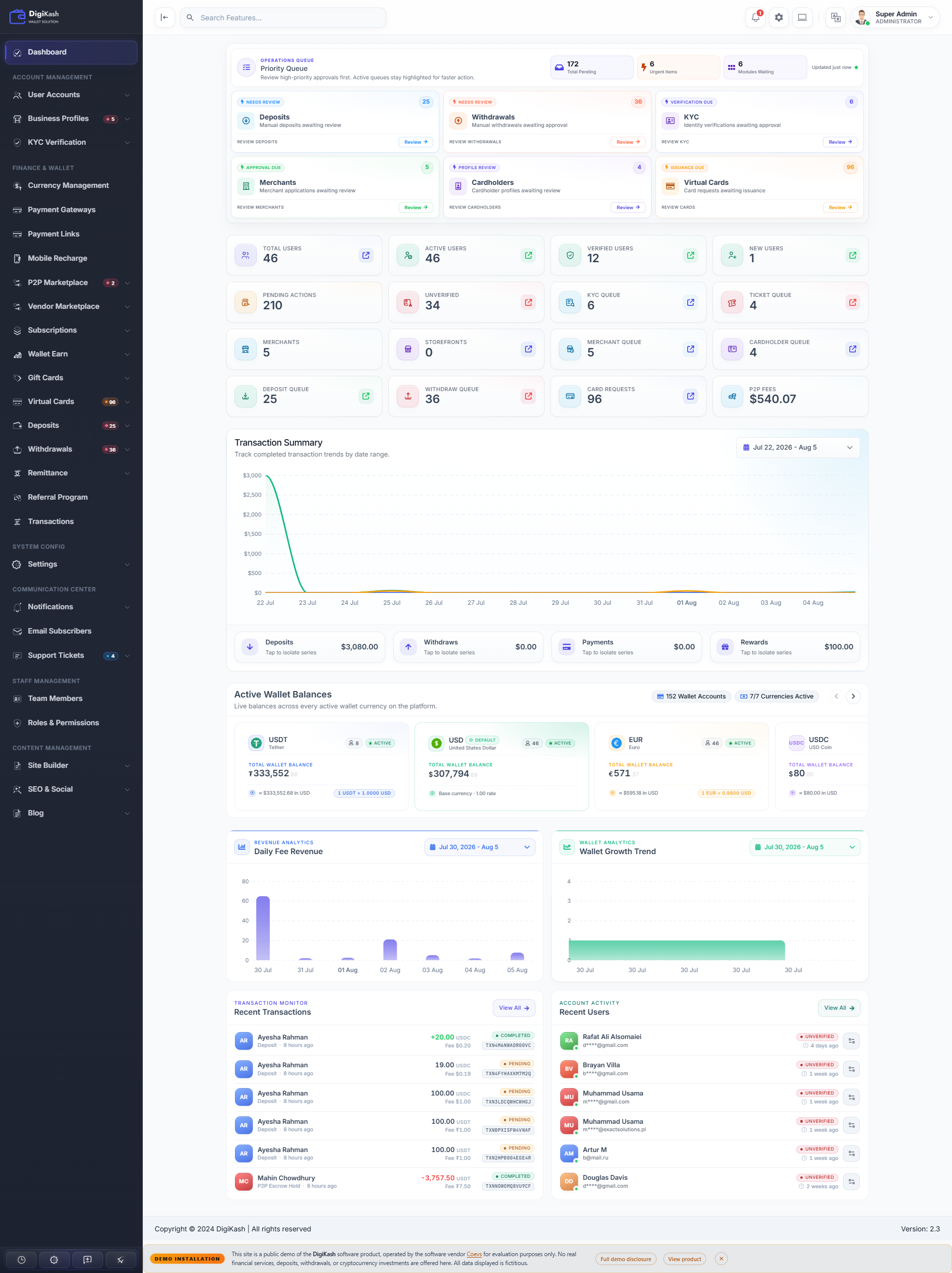Click the language translate icon
The width and height of the screenshot is (952, 1273).
836,18
